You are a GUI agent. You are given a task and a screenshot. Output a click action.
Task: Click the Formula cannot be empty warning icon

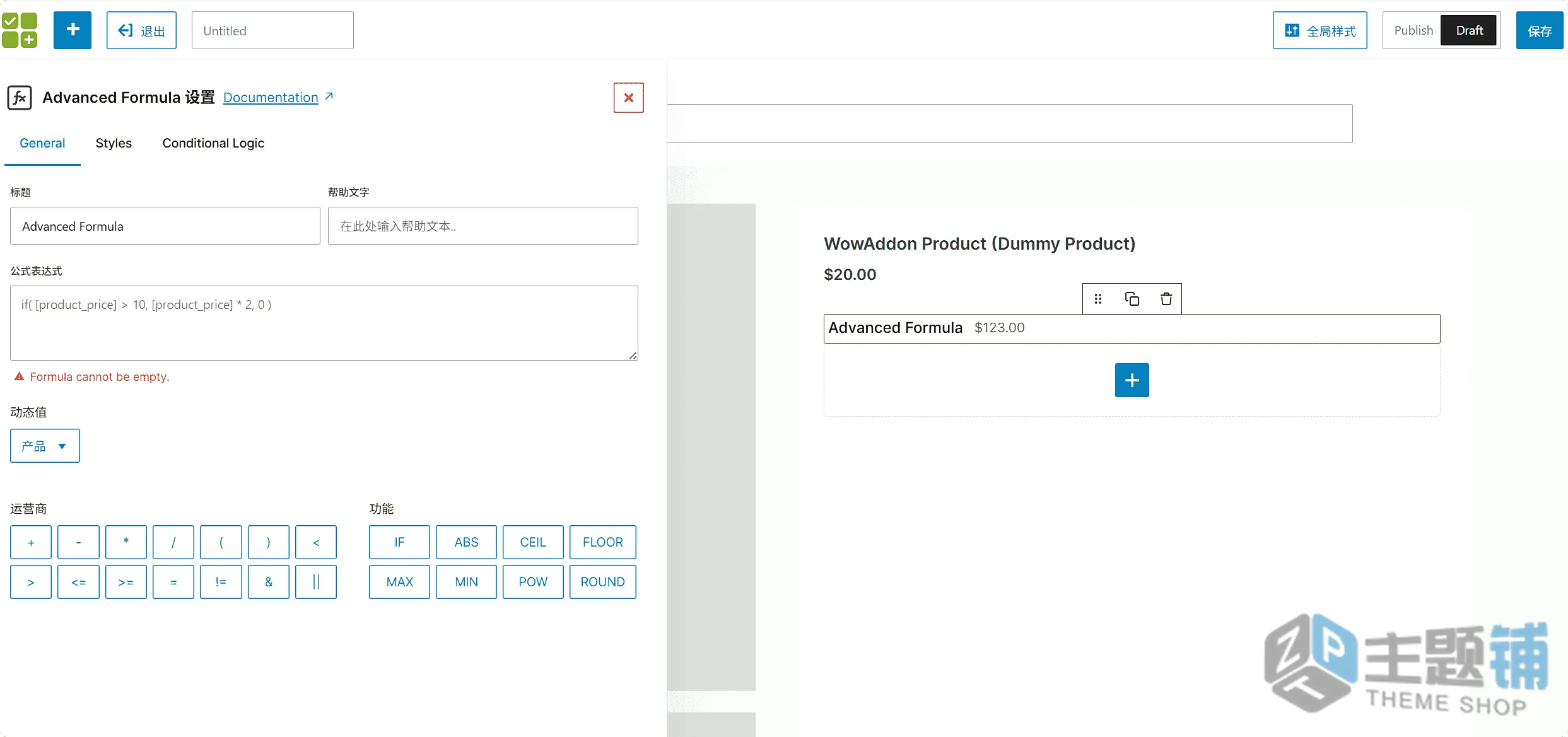click(x=20, y=376)
